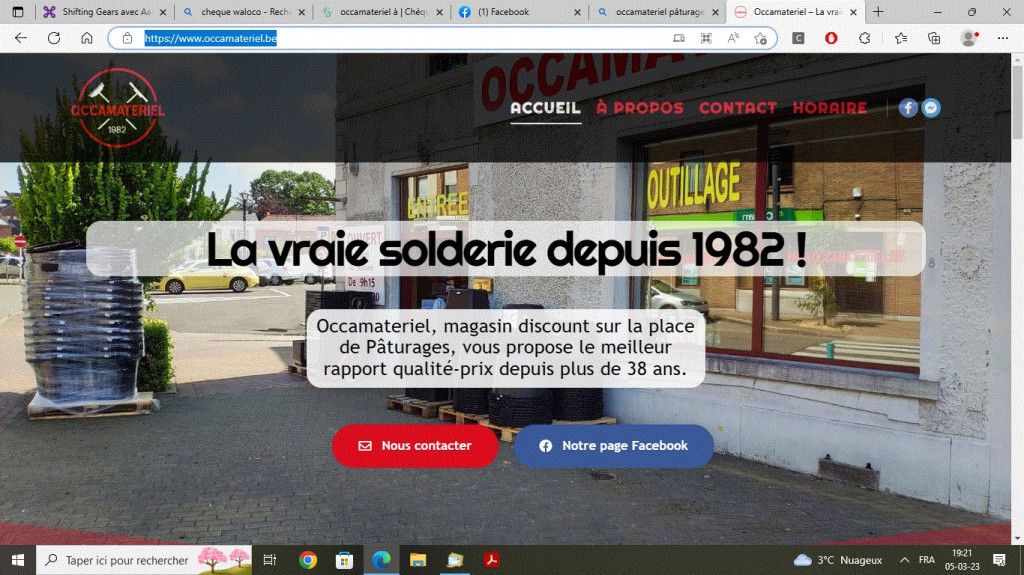Click the 'Nous contacter' red button
Image resolution: width=1024 pixels, height=575 pixels.
pos(415,446)
